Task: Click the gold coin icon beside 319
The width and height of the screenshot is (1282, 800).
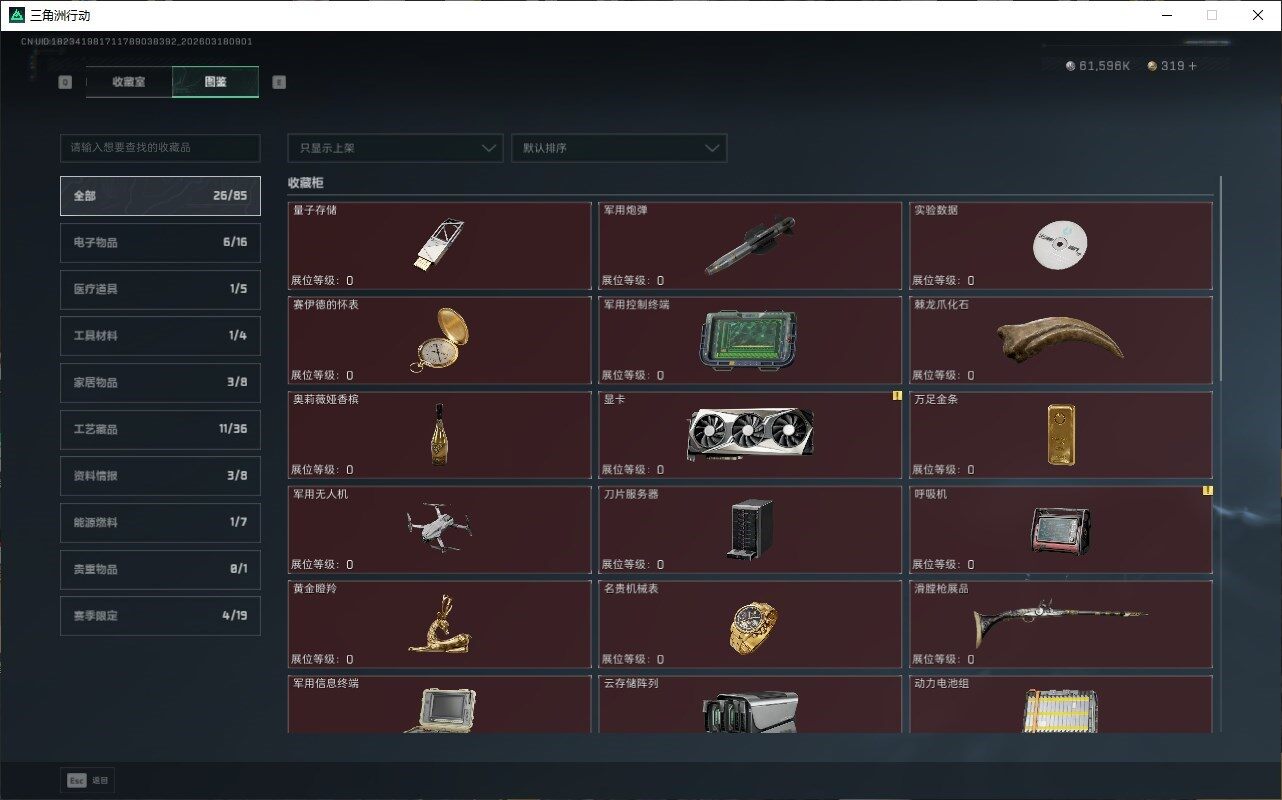Action: [1152, 66]
